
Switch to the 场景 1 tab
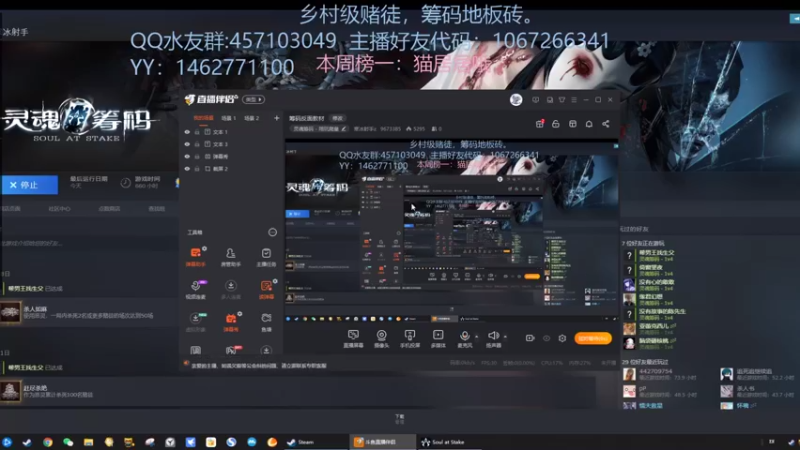point(229,118)
